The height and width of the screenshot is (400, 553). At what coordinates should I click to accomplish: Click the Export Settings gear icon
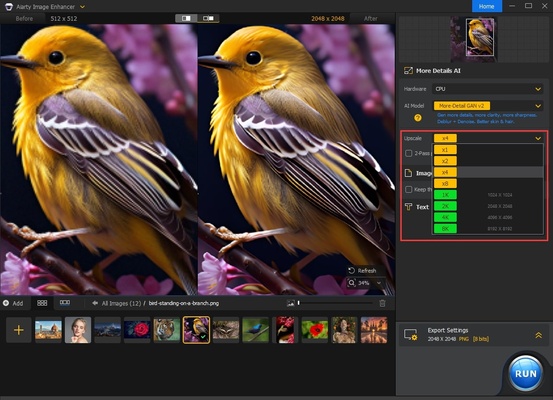[x=411, y=335]
